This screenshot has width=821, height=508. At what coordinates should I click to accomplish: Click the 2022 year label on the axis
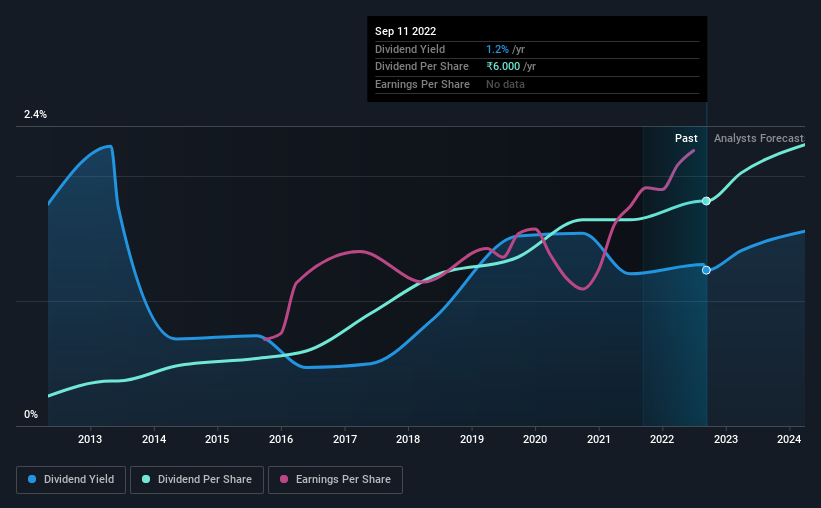(x=662, y=439)
